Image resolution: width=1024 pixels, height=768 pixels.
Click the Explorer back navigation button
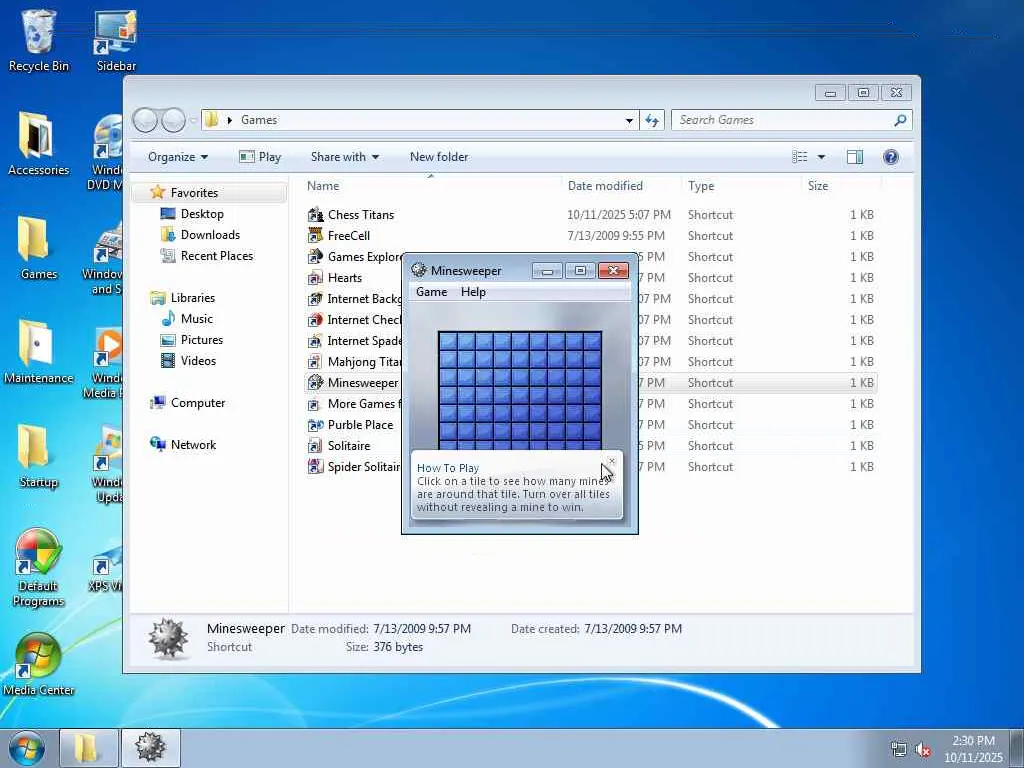(x=145, y=120)
